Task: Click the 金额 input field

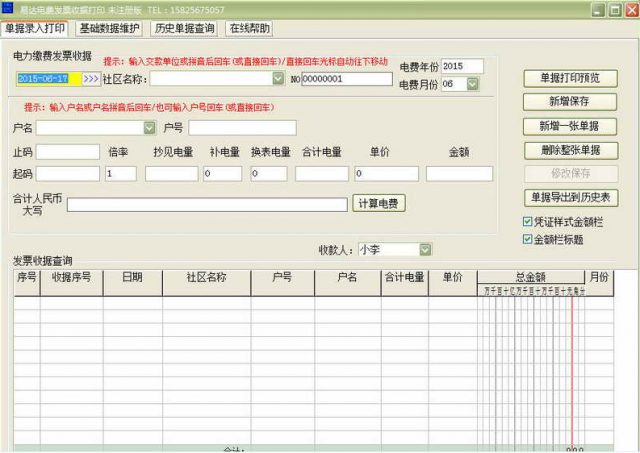Action: [459, 174]
